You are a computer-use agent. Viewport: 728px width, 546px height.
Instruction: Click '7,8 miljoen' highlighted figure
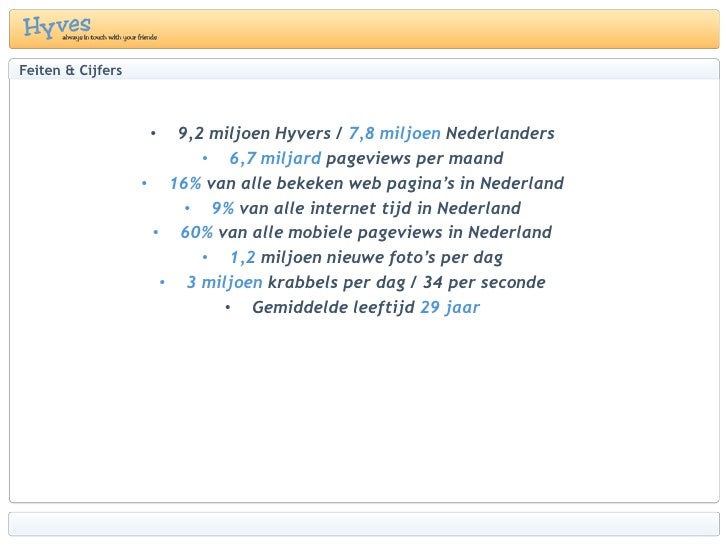click(395, 133)
